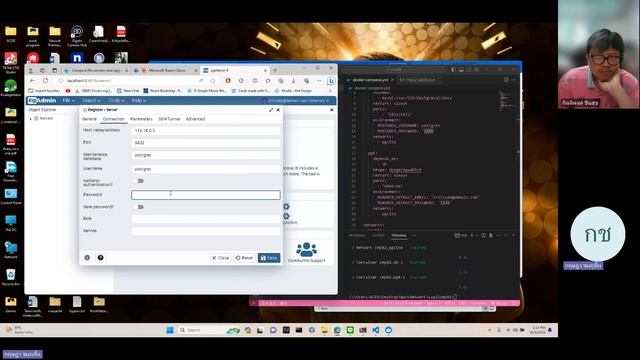Toggle primary sidebar layout icon in VS Code title
640x360 pixels.
(453, 70)
